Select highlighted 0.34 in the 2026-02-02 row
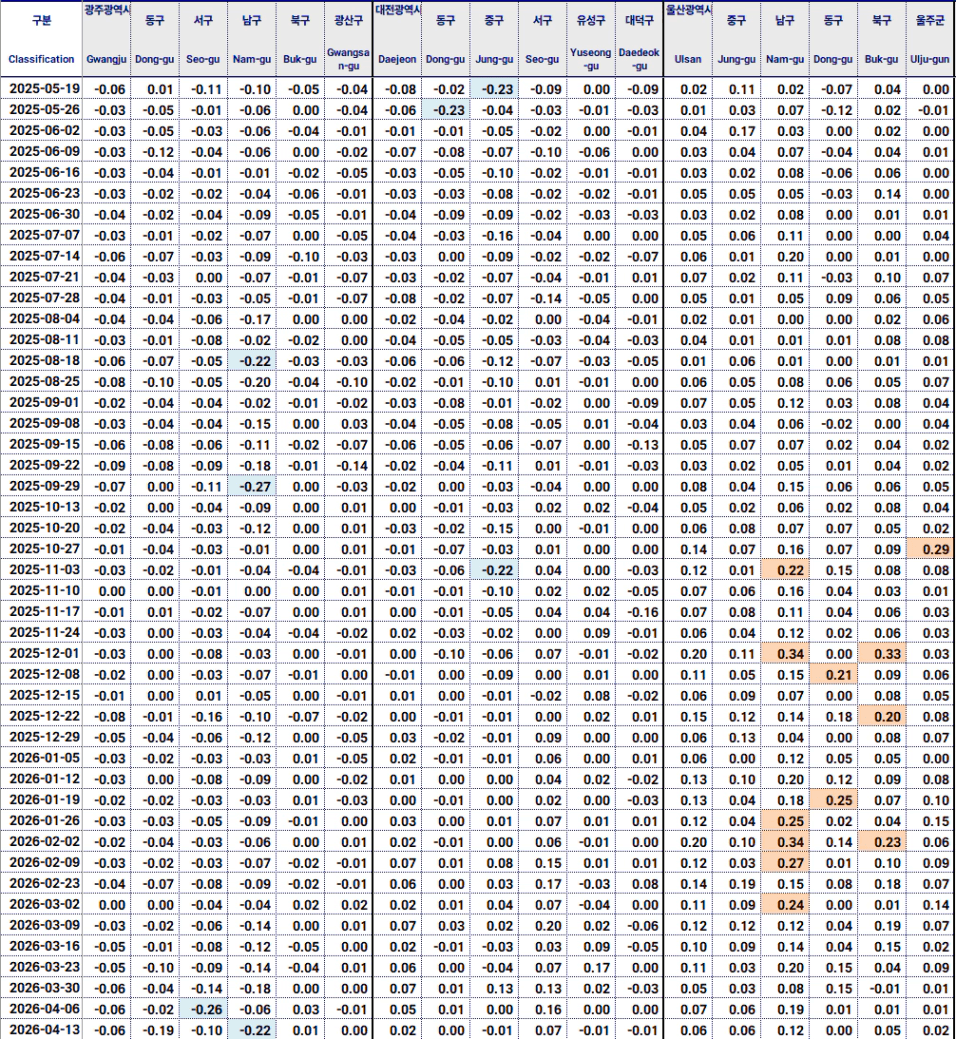 click(x=784, y=842)
